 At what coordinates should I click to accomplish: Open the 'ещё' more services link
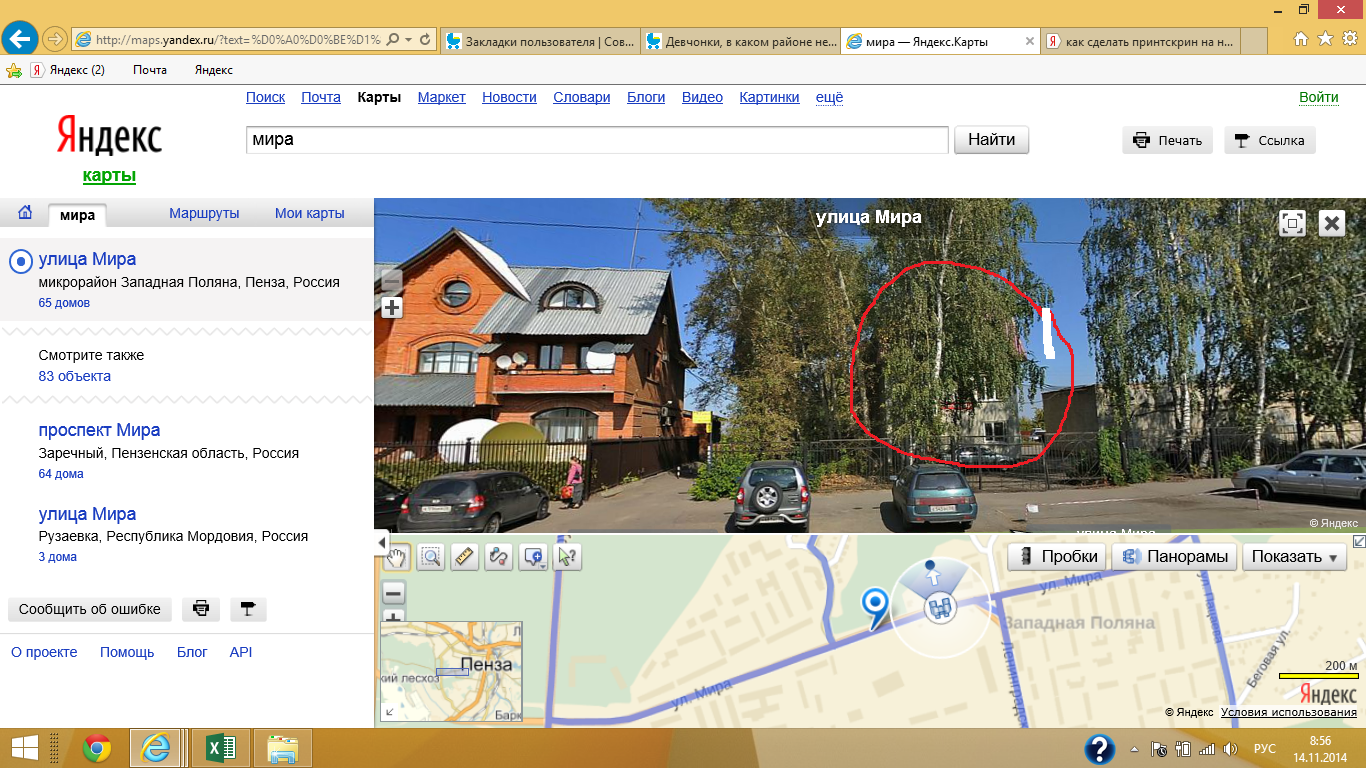tap(830, 97)
